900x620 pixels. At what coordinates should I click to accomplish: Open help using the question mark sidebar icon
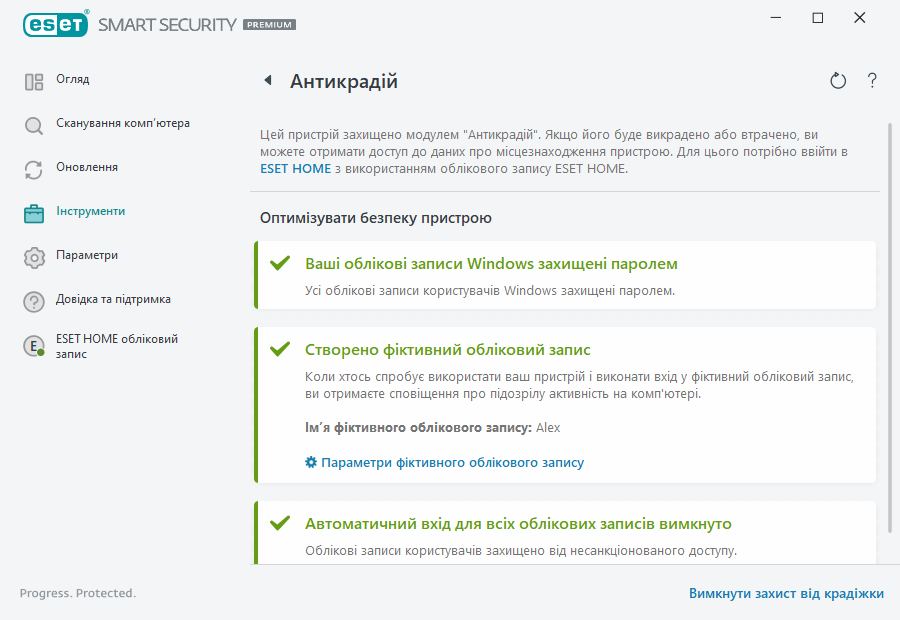pos(33,299)
